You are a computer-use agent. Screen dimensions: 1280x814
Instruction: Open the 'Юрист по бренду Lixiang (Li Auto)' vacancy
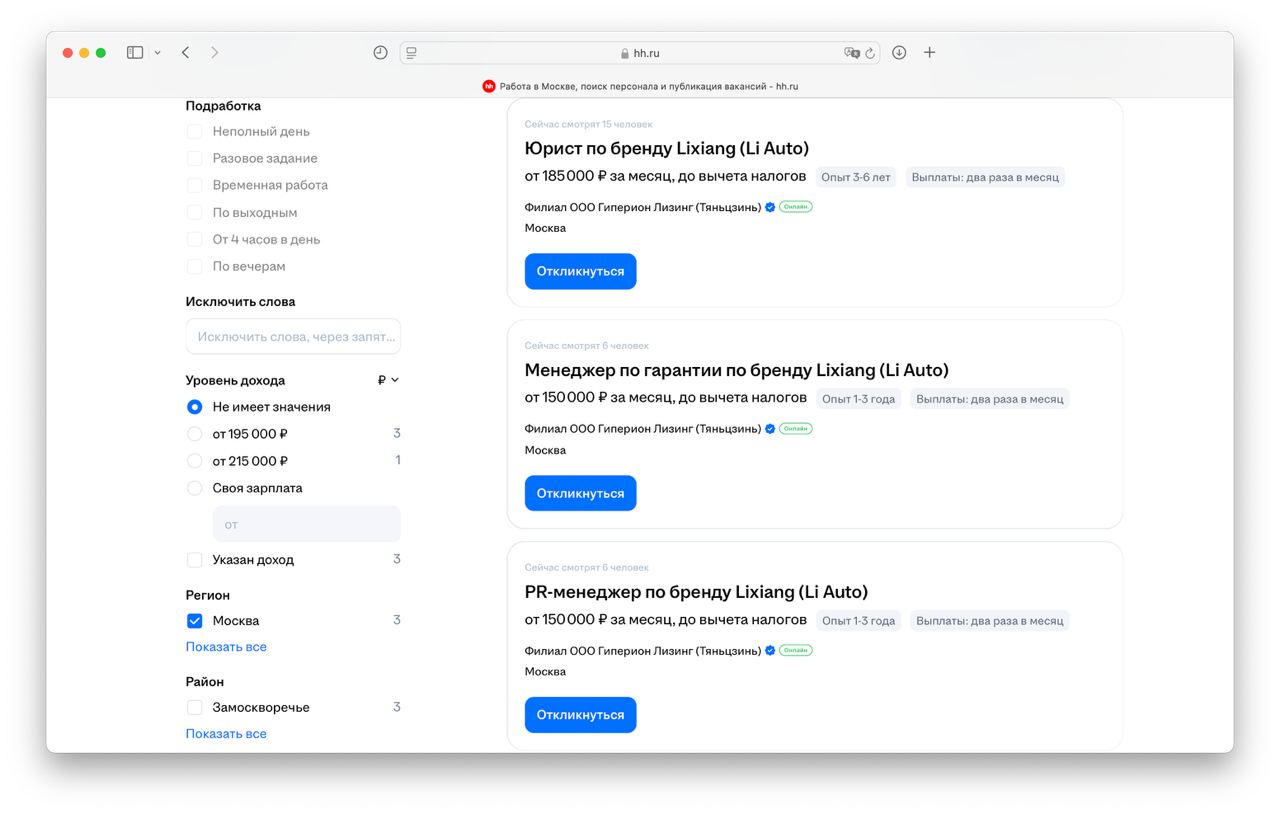[x=666, y=148]
